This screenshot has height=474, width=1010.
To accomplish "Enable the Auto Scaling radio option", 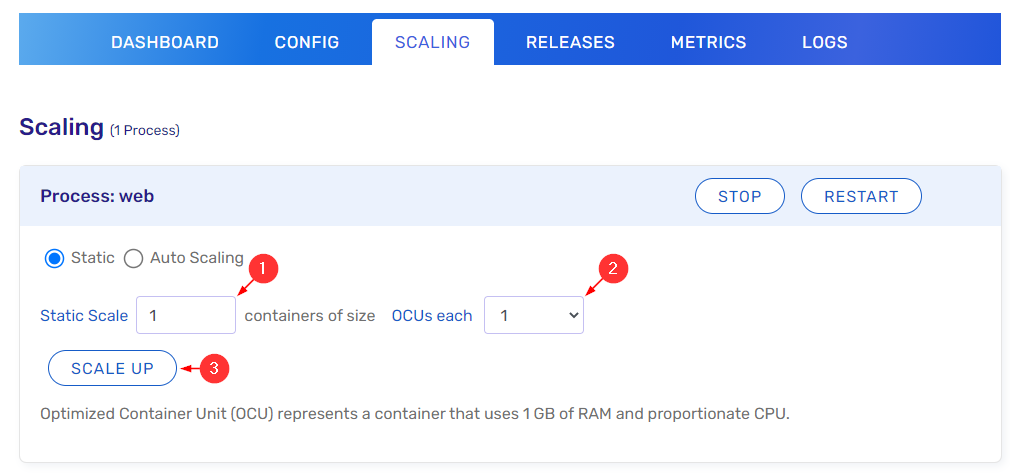I will pos(134,259).
